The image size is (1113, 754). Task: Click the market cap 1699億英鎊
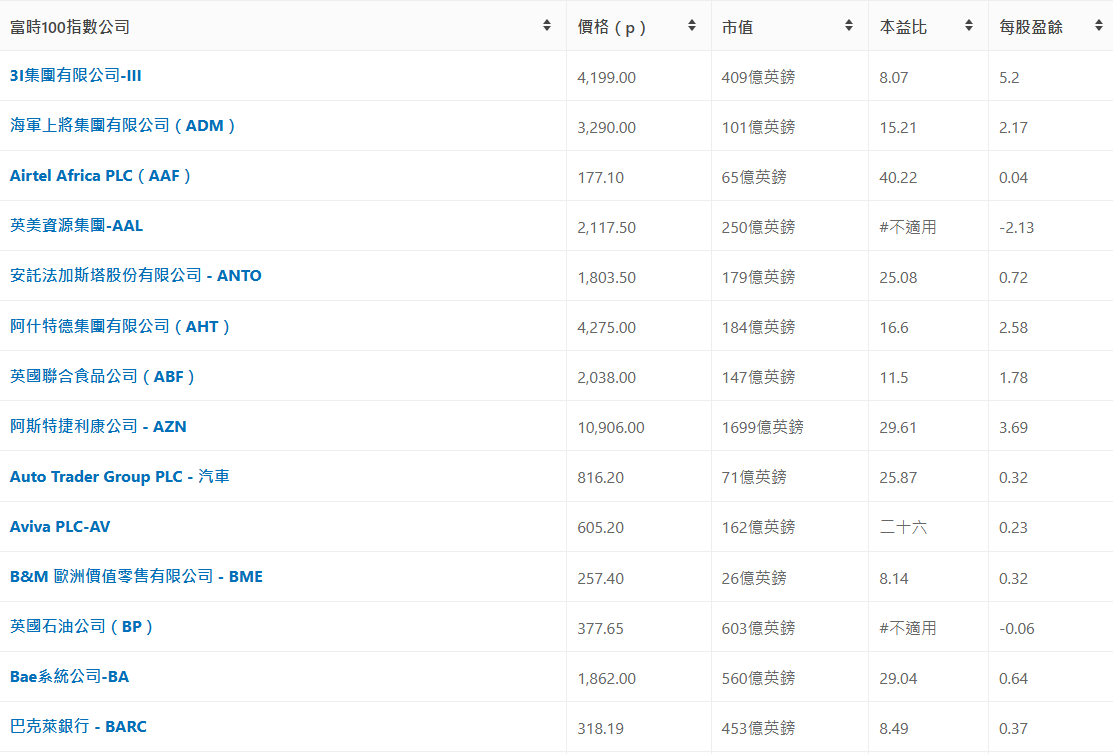(762, 427)
